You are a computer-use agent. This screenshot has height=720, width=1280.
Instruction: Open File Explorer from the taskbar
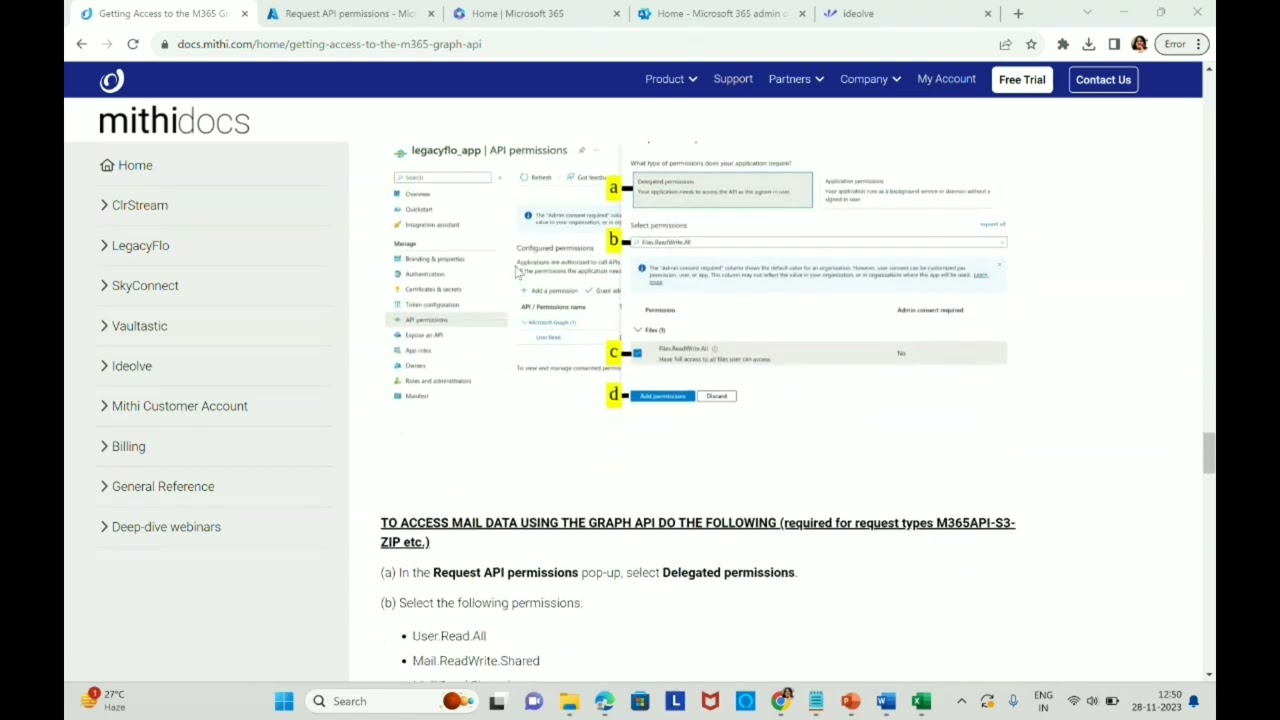[569, 701]
